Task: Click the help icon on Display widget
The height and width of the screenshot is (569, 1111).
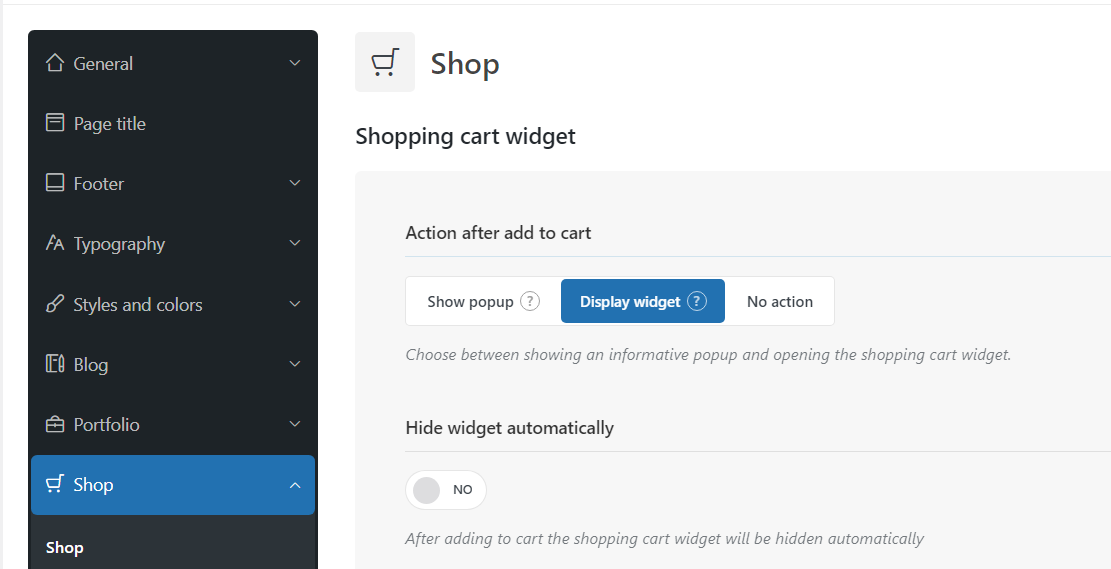Action: coord(697,301)
